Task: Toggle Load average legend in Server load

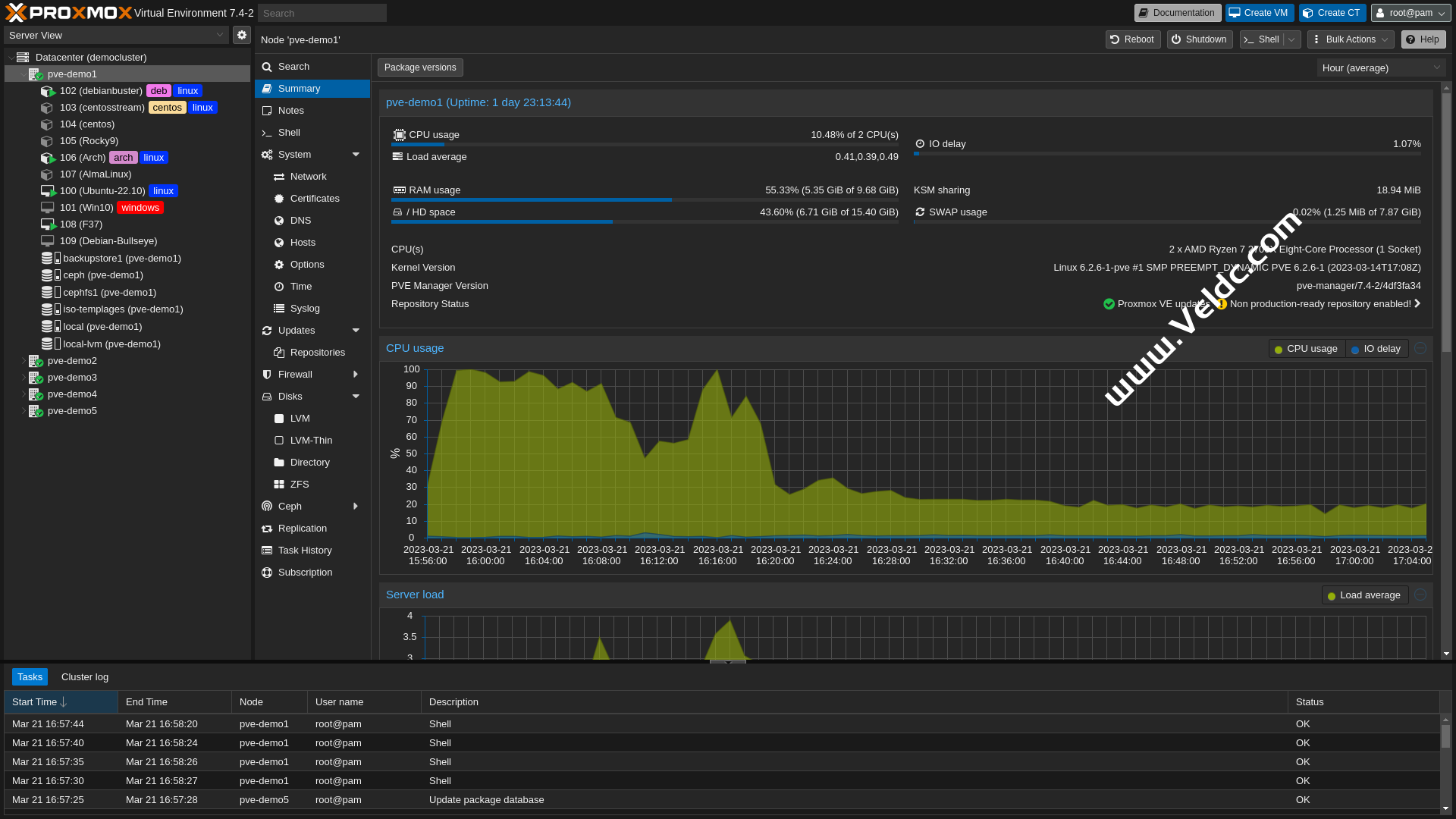Action: tap(1364, 595)
